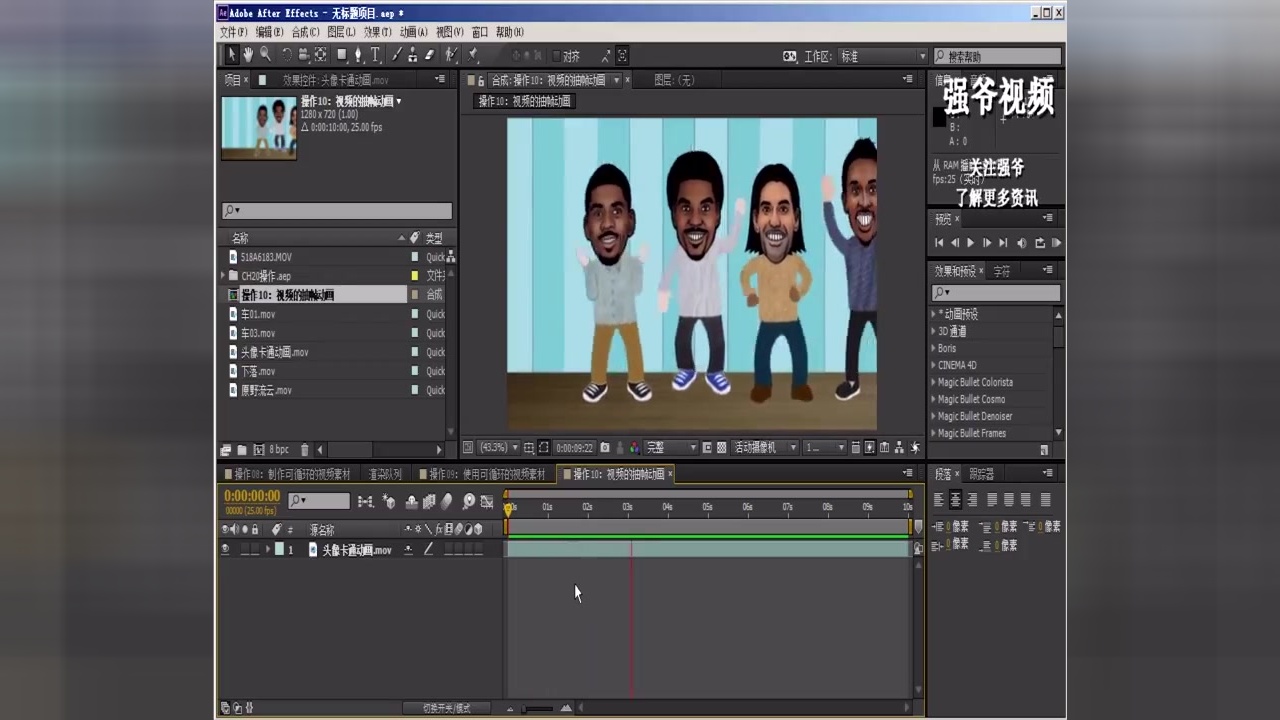Click viewer timecode 0:00:09:22

point(575,448)
